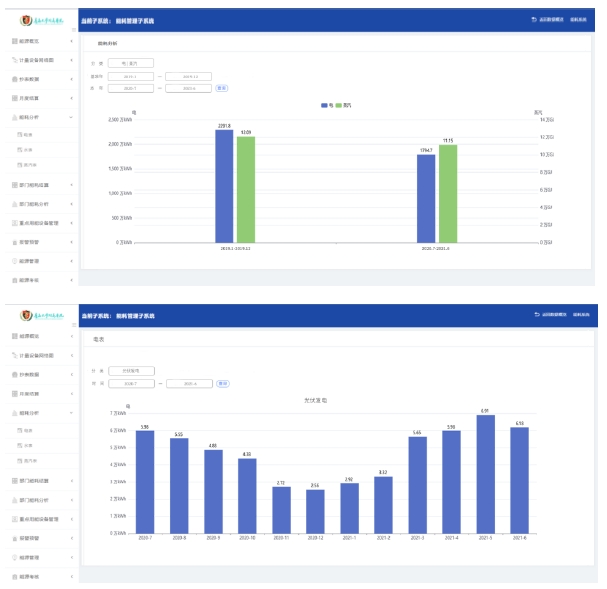Click the 报警预警 sidebar icon on the 电表 page
Screen dimensions: 607x589
(x=15, y=539)
